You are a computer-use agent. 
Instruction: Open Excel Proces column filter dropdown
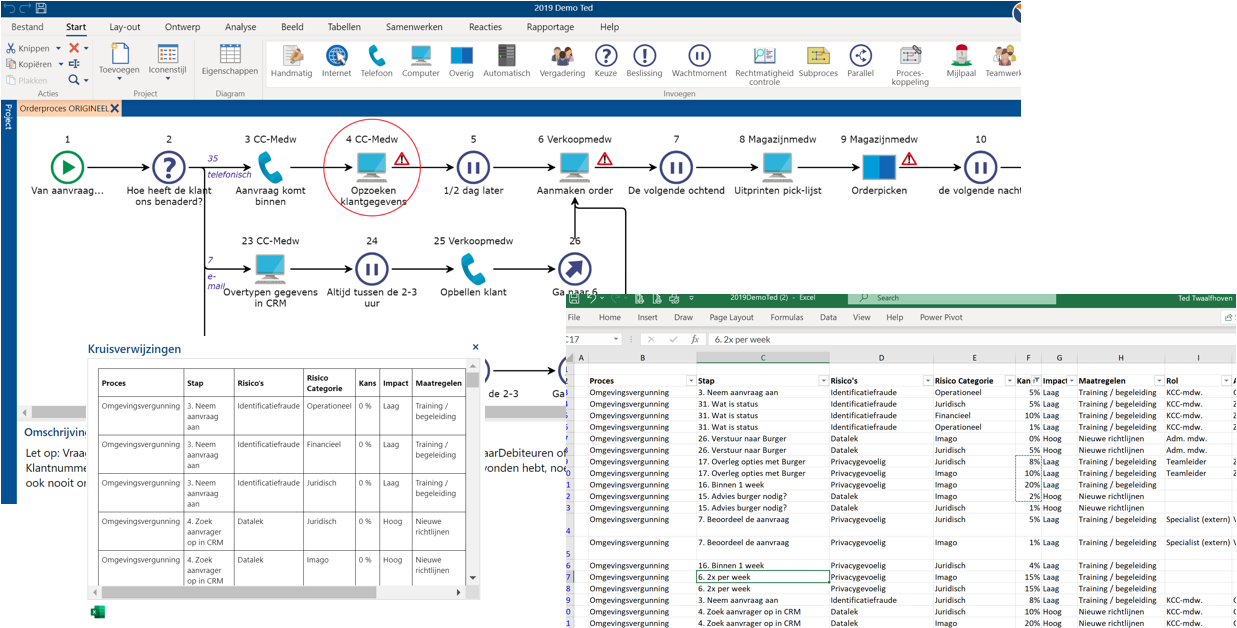tap(690, 381)
